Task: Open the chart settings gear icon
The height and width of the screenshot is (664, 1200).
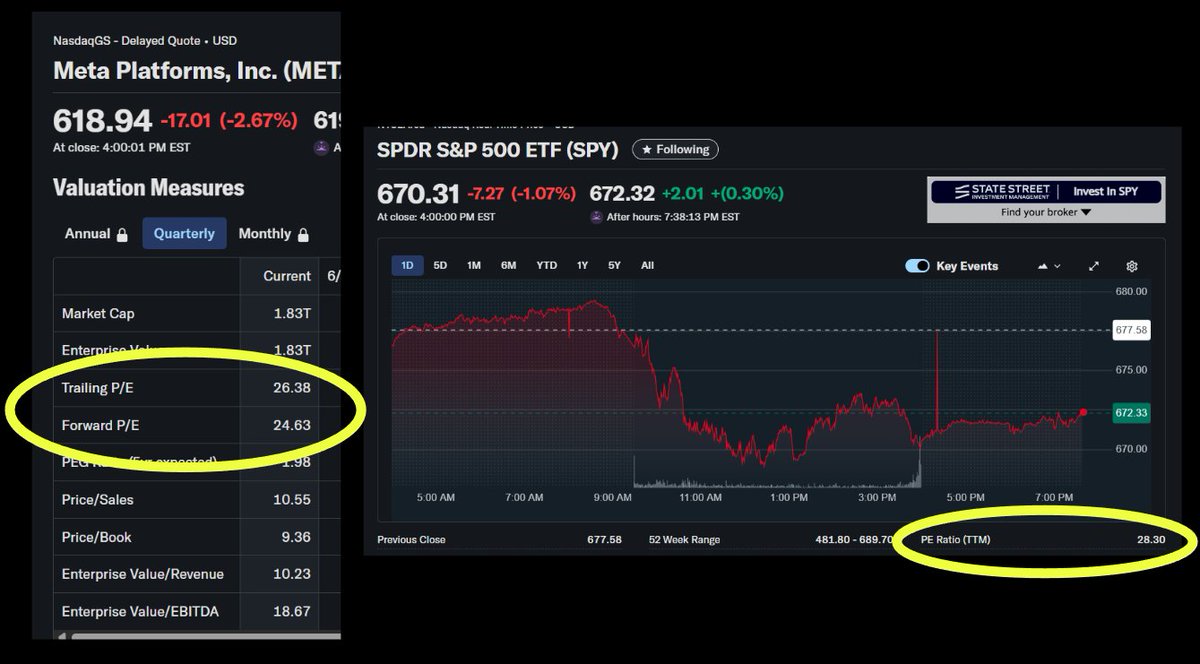Action: [x=1132, y=266]
